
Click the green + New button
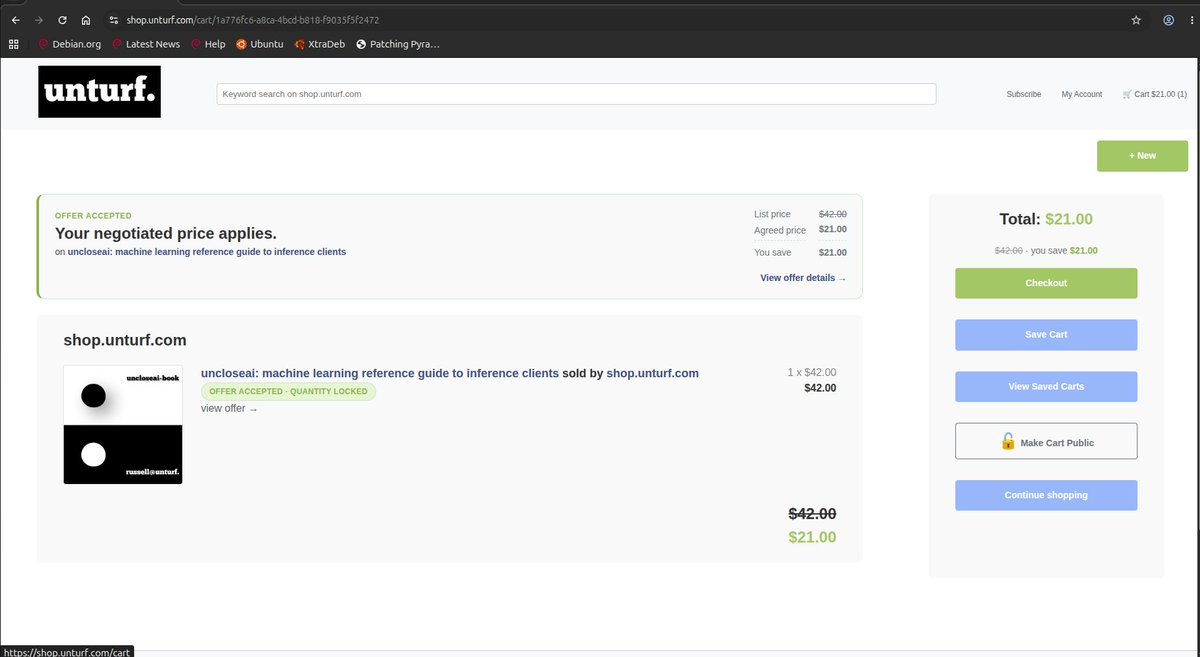pos(1142,156)
